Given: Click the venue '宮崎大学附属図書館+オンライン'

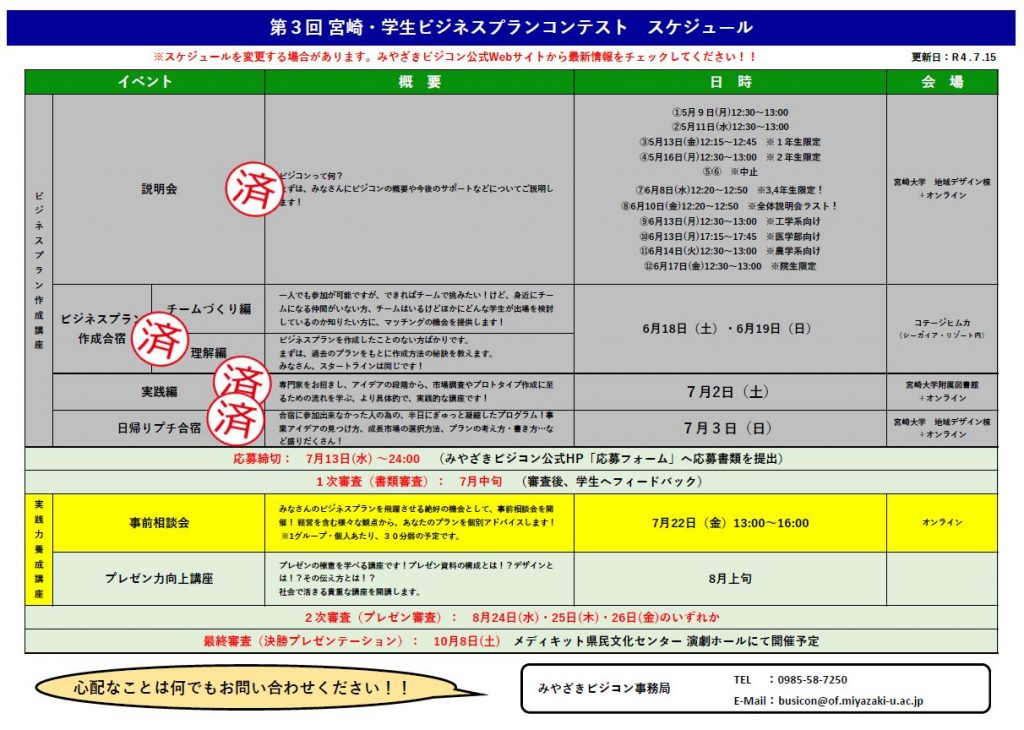Looking at the screenshot, I should [x=942, y=392].
